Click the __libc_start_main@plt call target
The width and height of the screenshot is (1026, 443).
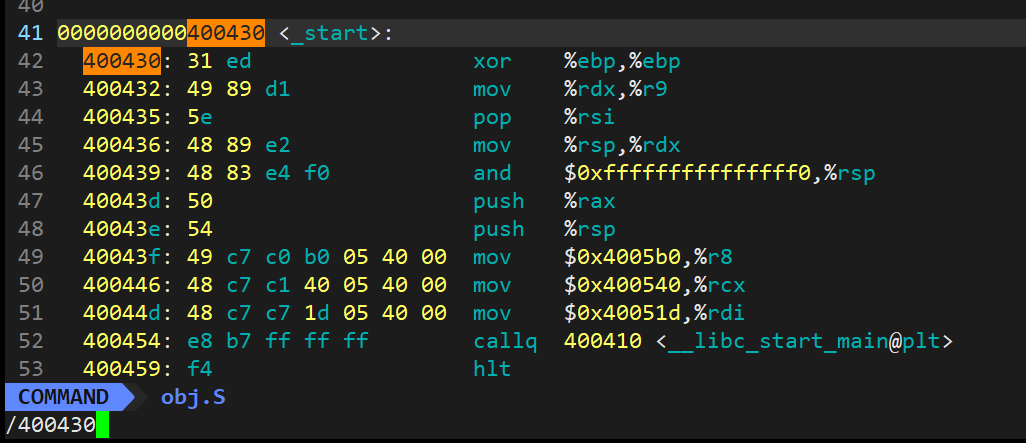pos(804,341)
